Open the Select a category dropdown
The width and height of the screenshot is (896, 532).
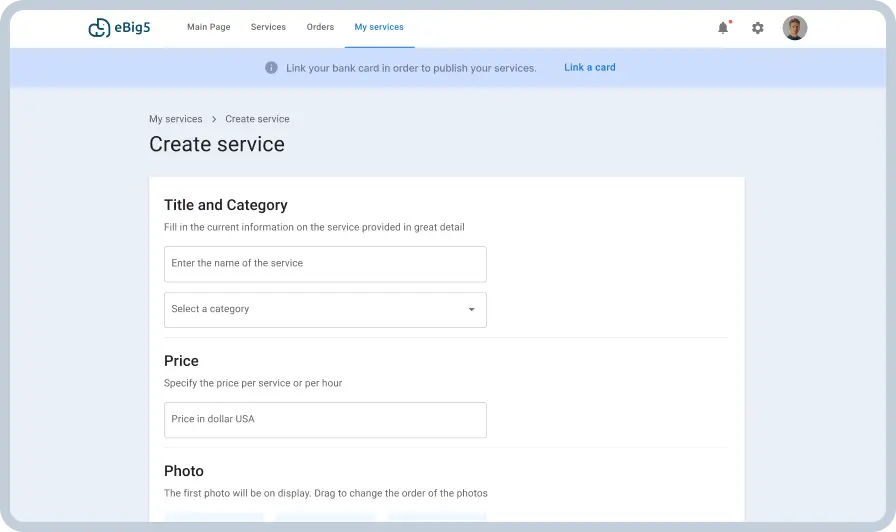(x=325, y=310)
